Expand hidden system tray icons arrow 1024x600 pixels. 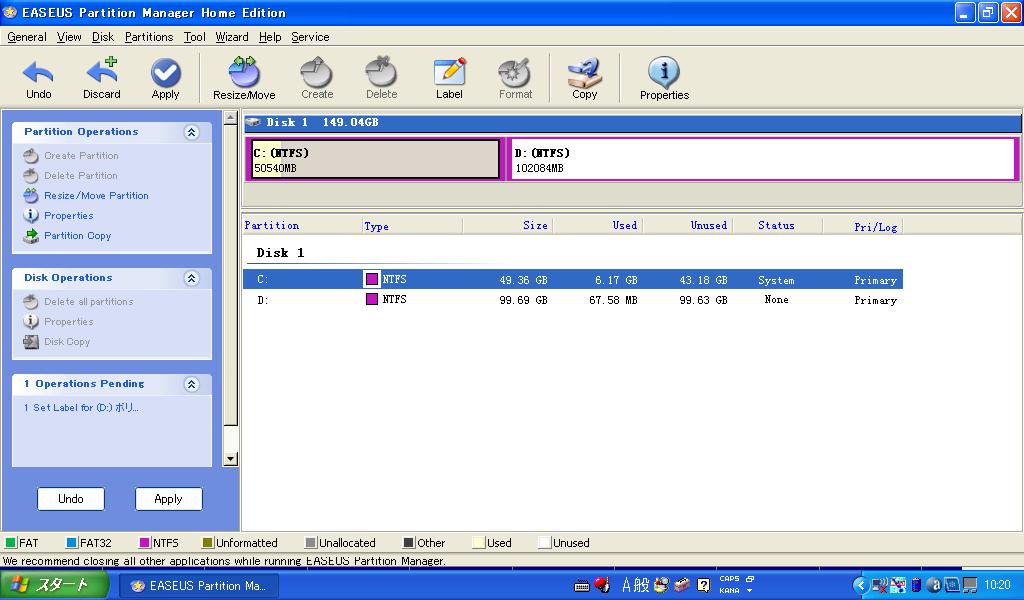point(859,585)
